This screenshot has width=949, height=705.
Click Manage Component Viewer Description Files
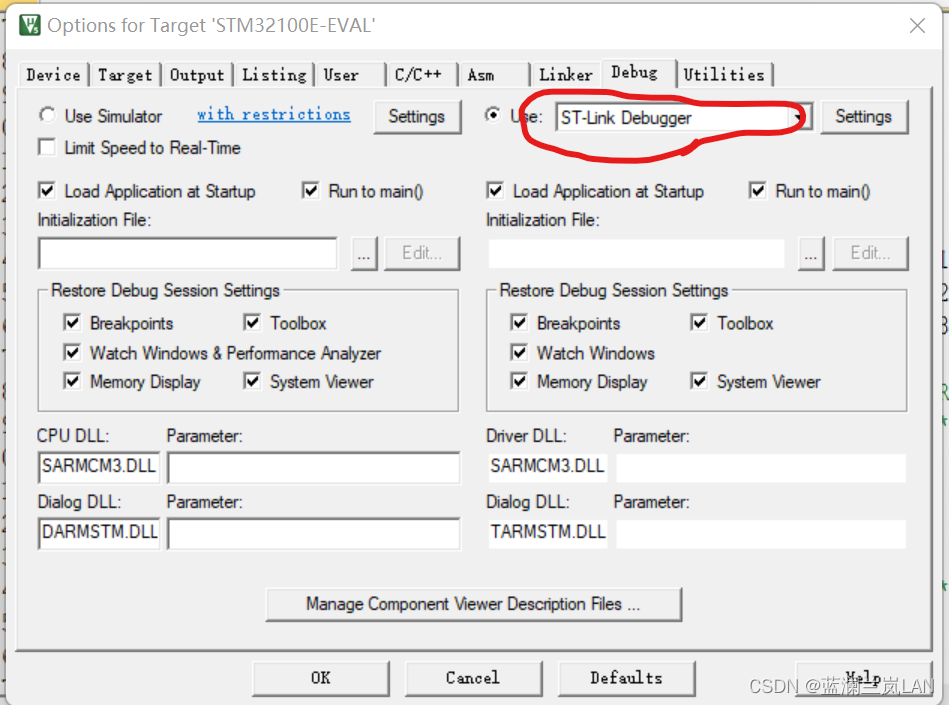click(x=473, y=604)
